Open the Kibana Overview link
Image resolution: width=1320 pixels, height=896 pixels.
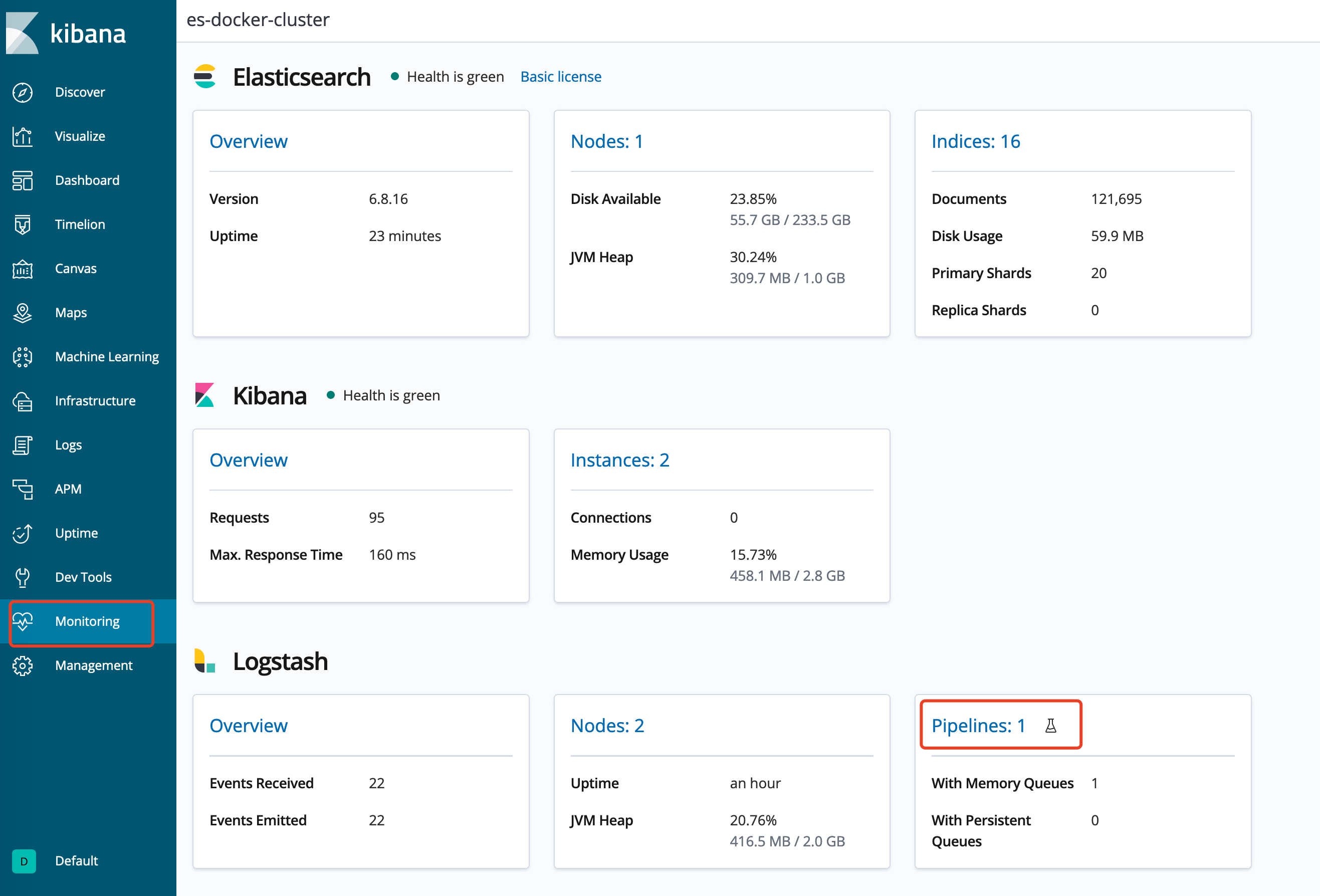coord(248,460)
